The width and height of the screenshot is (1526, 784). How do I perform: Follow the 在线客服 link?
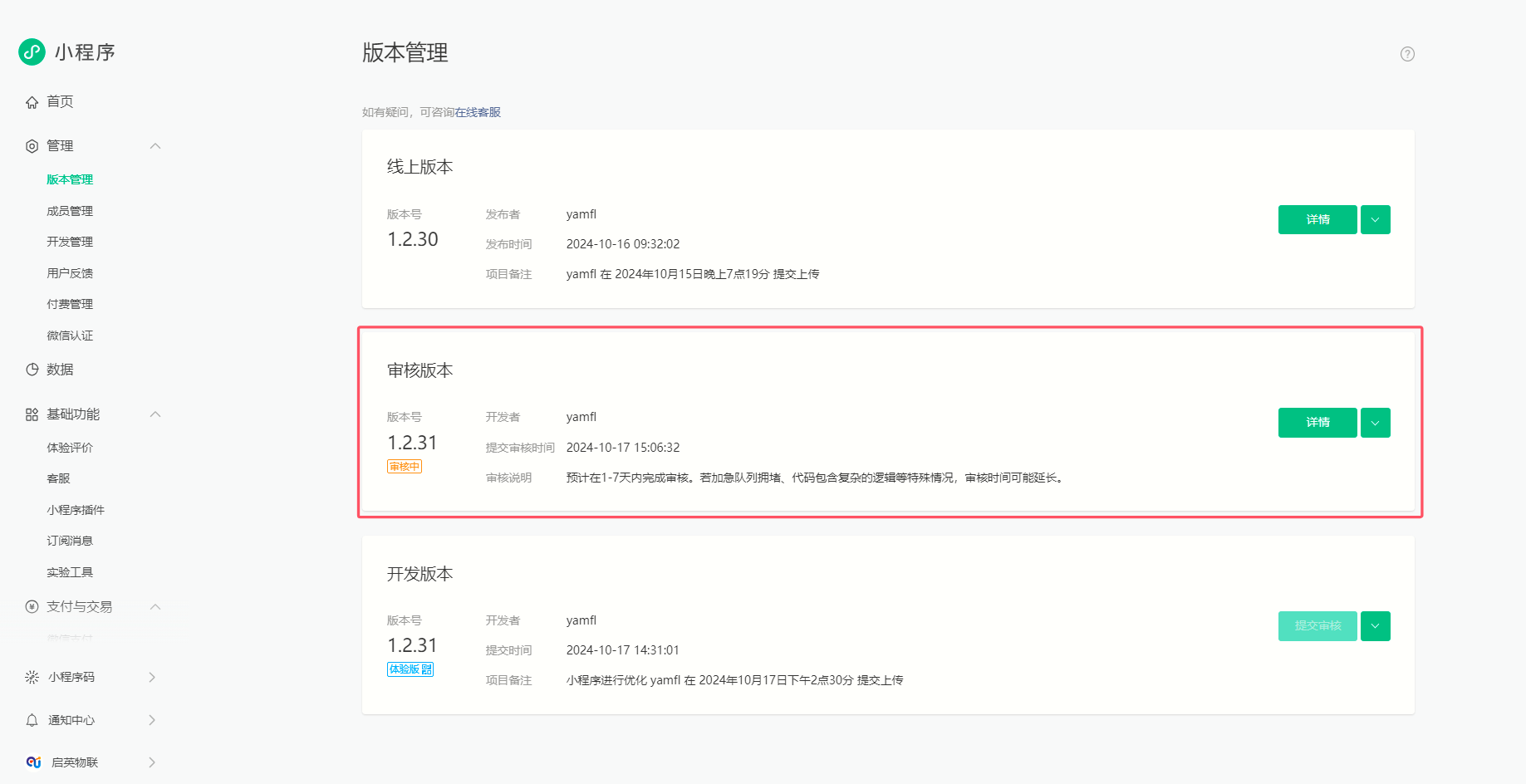click(x=478, y=112)
